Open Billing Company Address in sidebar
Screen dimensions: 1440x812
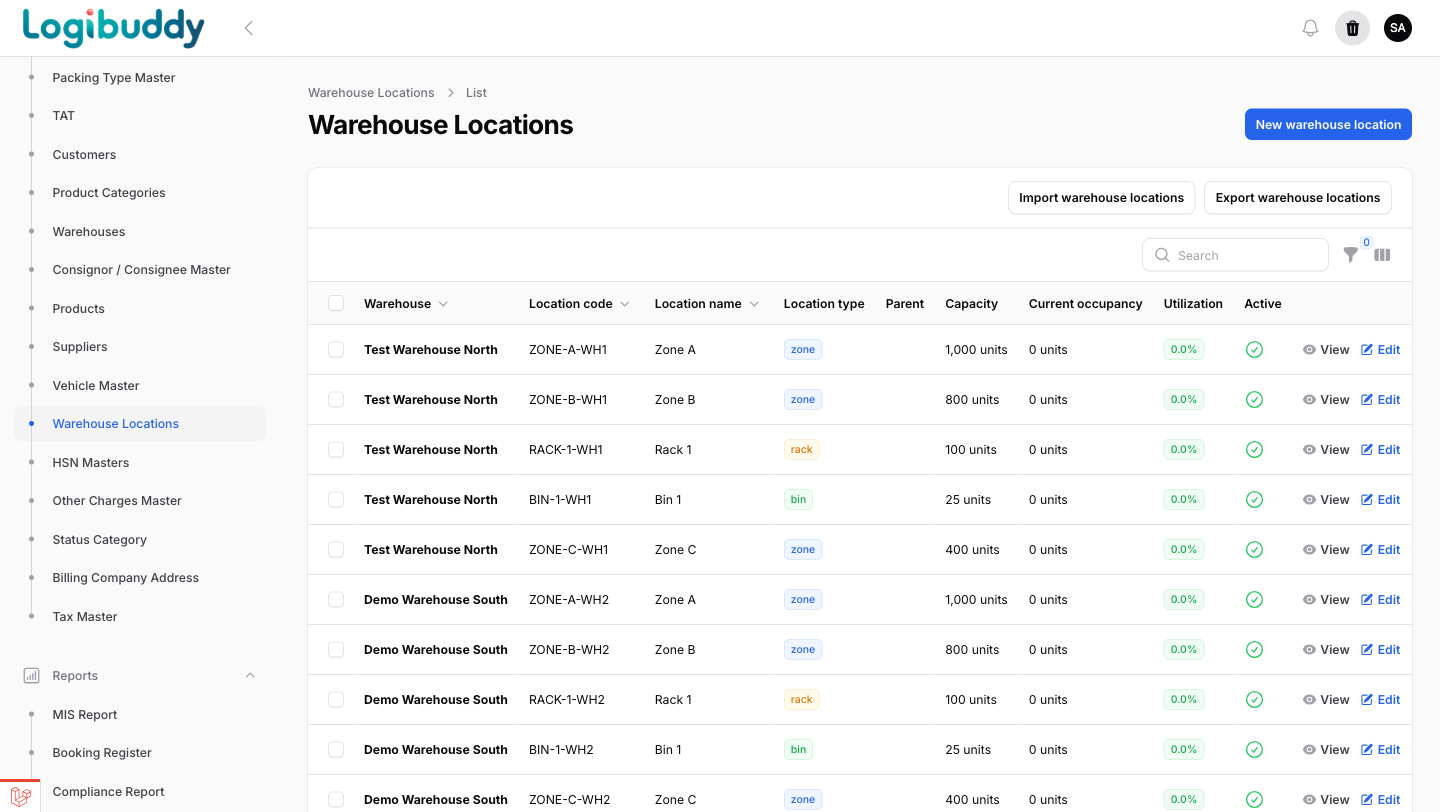[x=126, y=578]
